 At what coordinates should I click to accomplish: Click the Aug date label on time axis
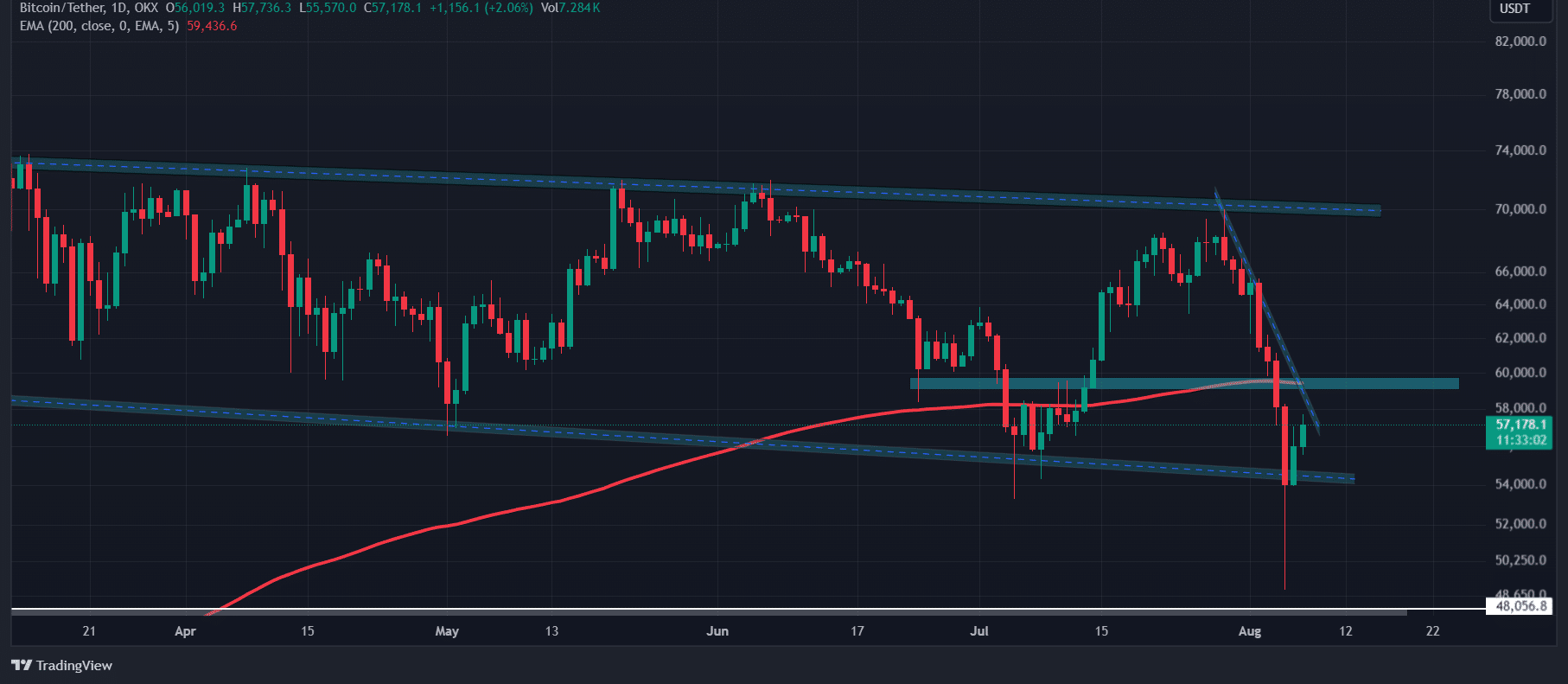(1249, 631)
